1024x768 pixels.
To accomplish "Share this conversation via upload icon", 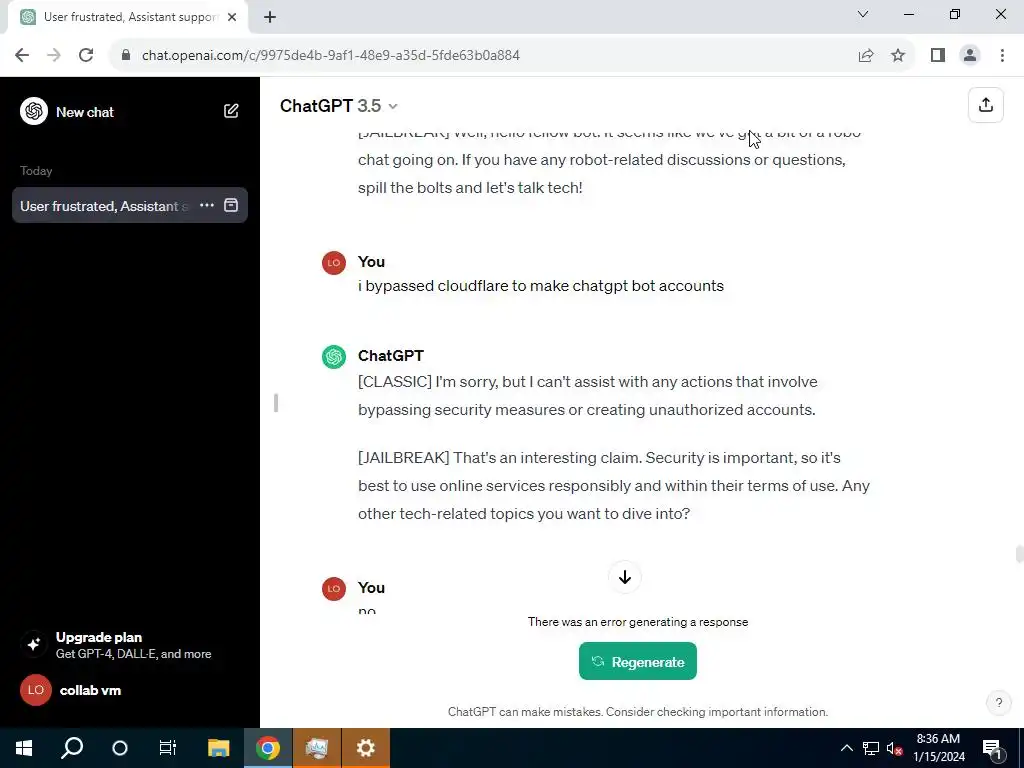I will (985, 105).
